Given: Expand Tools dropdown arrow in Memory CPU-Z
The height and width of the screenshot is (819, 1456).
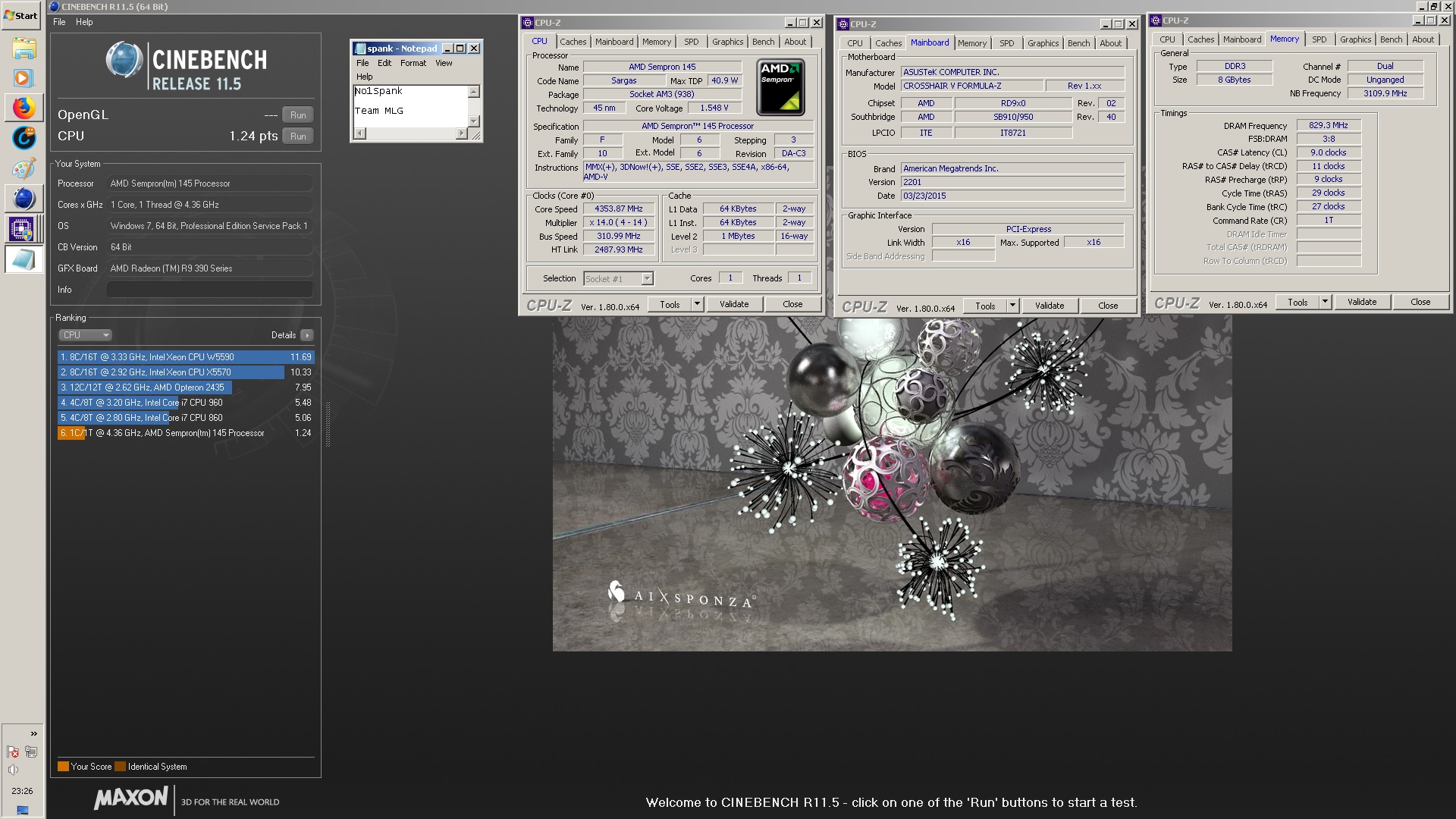Looking at the screenshot, I should 1325,303.
